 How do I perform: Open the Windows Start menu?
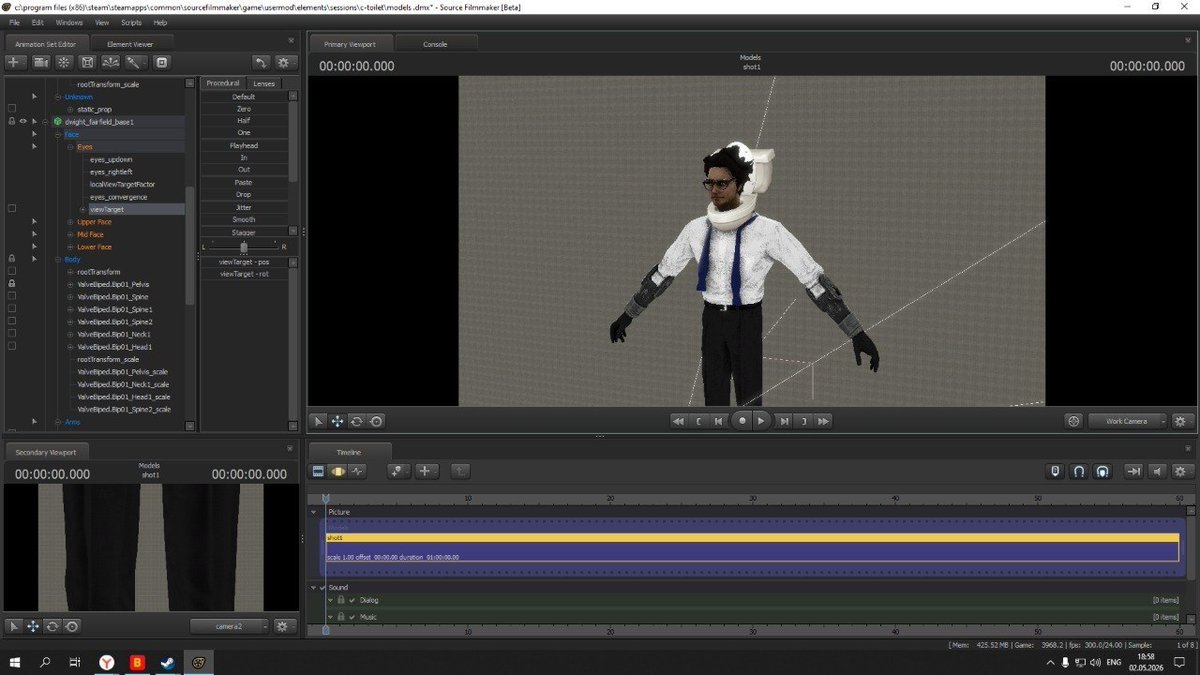(x=15, y=662)
